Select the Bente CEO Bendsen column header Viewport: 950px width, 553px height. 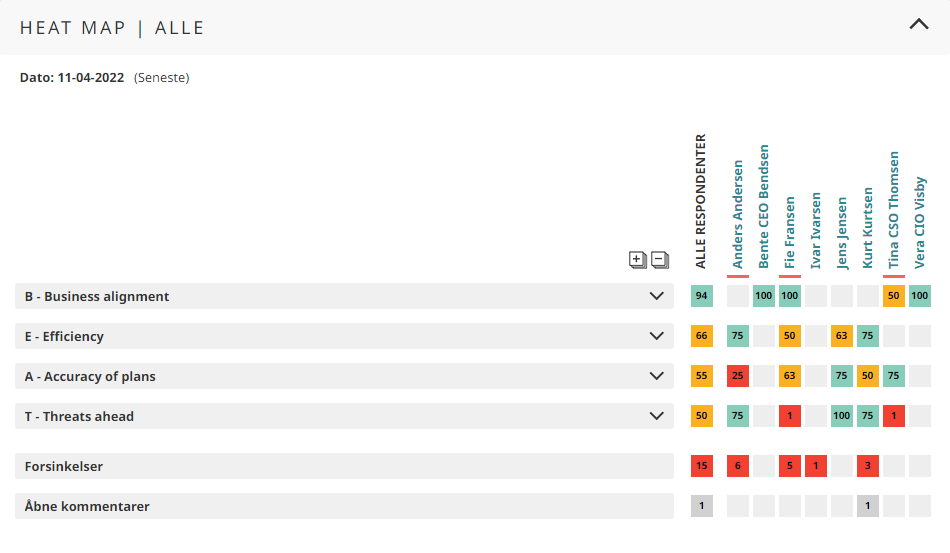[x=764, y=207]
